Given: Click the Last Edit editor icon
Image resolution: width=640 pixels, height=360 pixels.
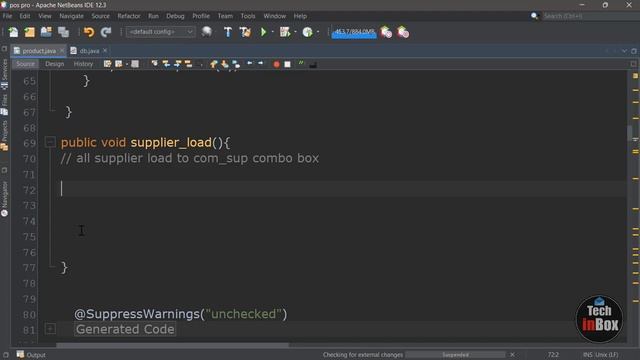Looking at the screenshot, I should click(x=107, y=64).
